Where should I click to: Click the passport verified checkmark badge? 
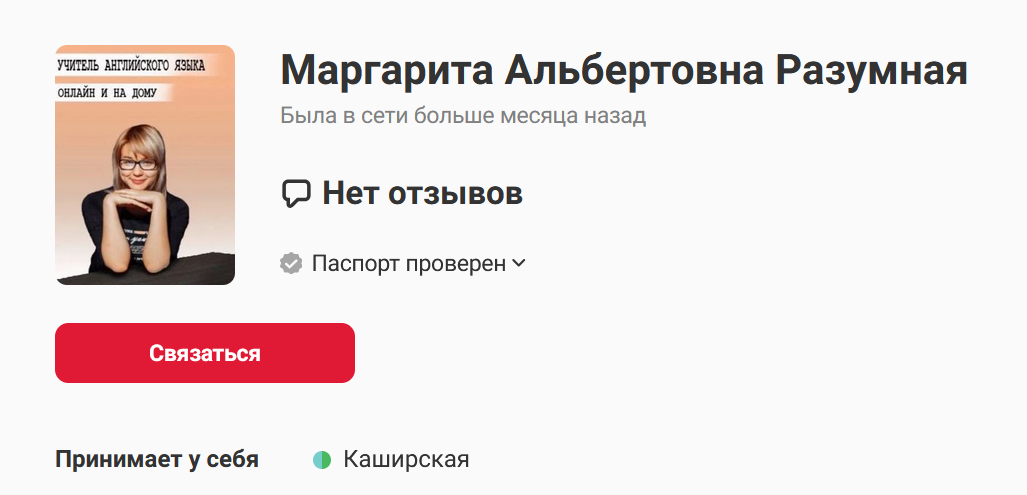[x=291, y=264]
